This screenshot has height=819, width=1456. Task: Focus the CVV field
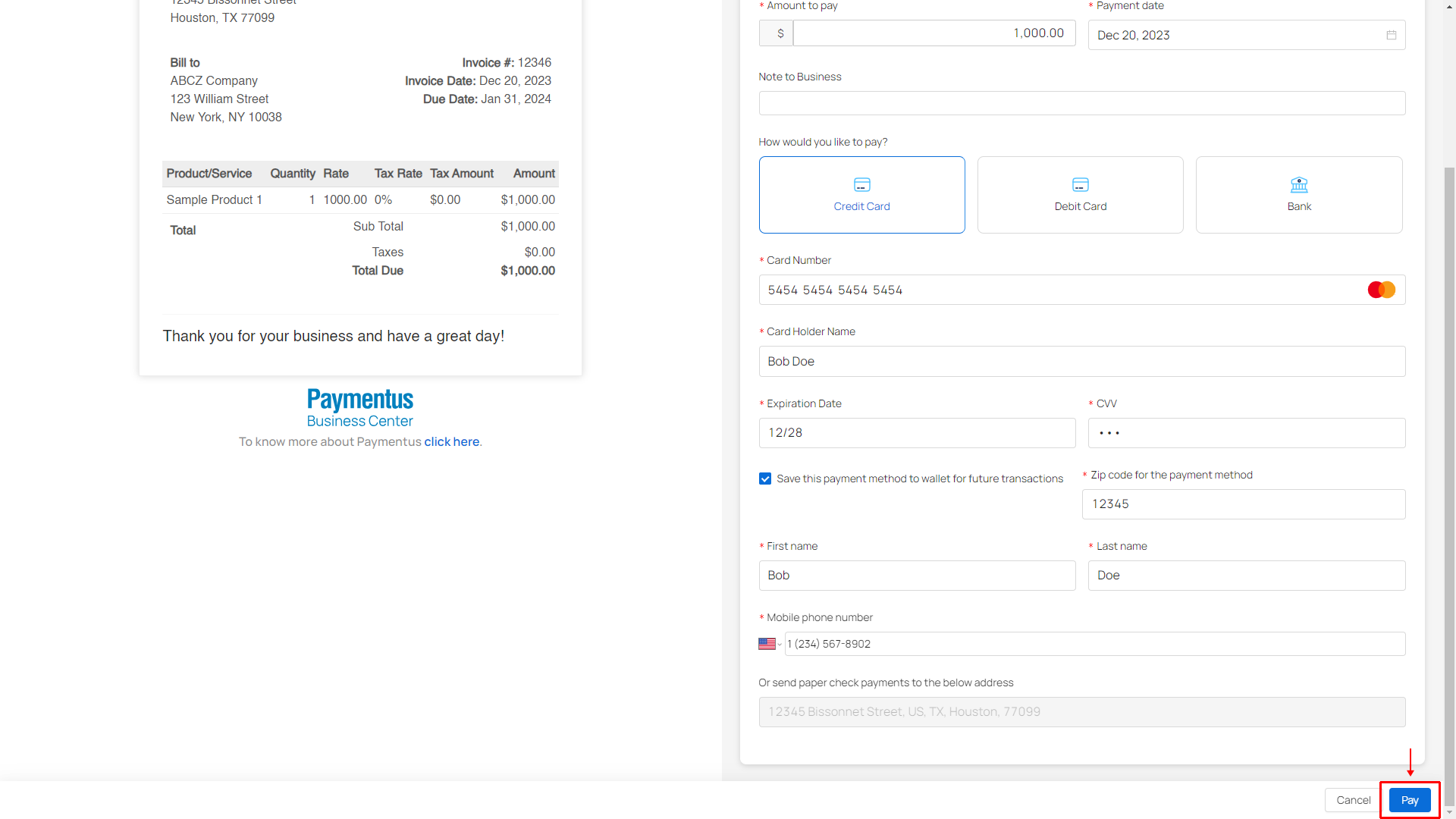coord(1246,433)
